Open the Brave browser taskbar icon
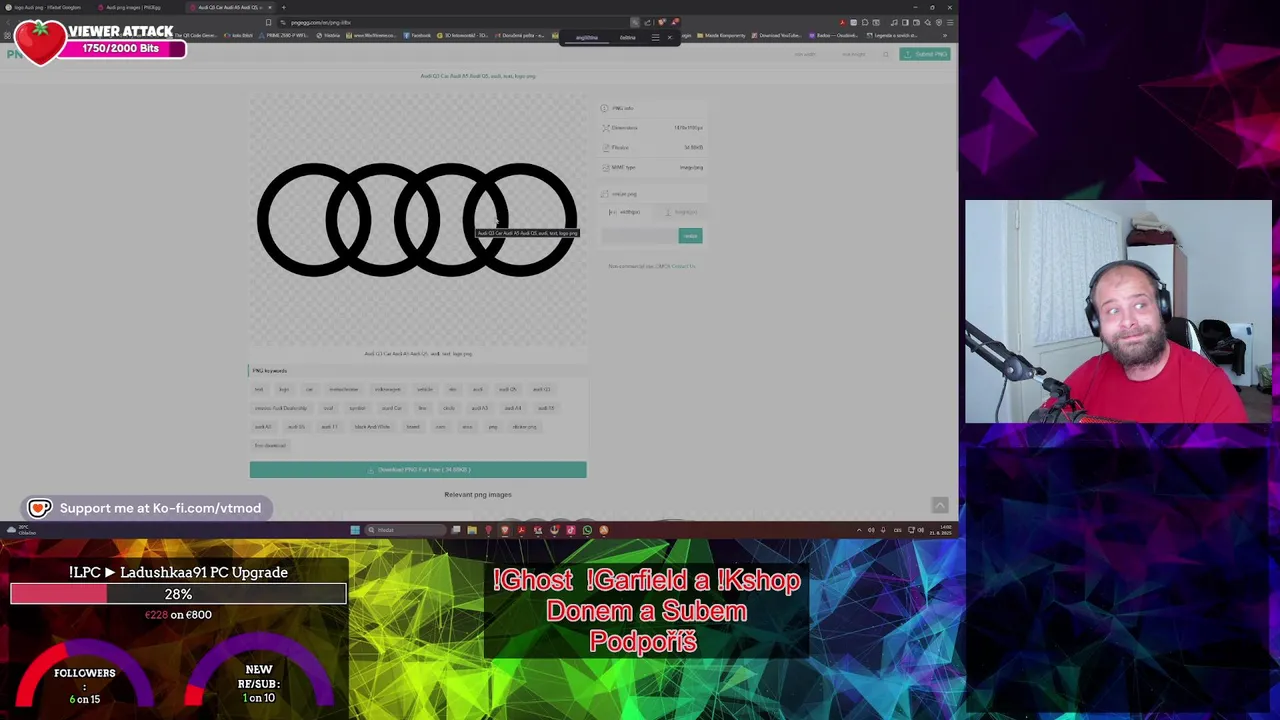 tap(505, 530)
